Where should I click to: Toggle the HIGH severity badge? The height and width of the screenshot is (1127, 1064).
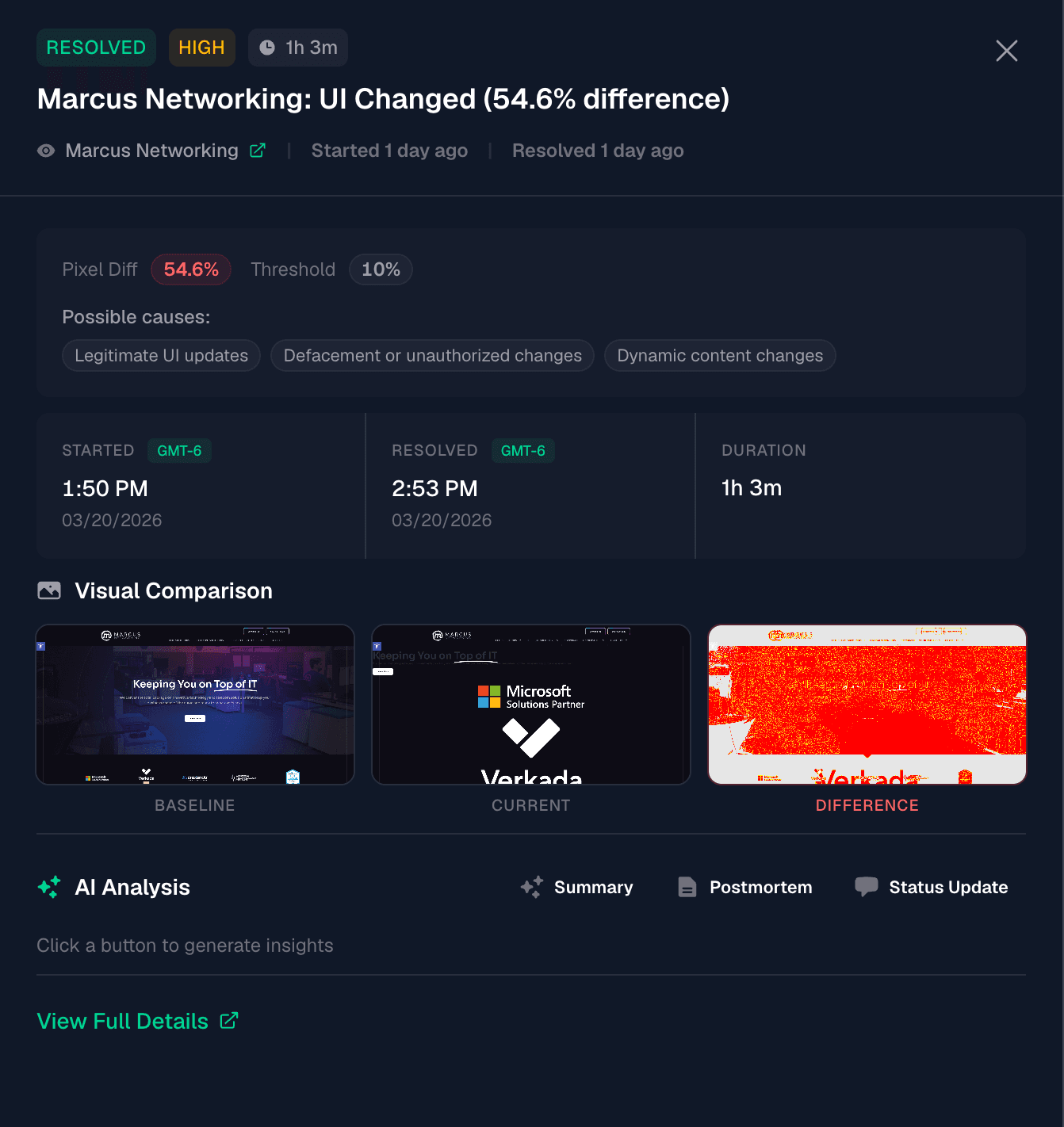[x=201, y=47]
